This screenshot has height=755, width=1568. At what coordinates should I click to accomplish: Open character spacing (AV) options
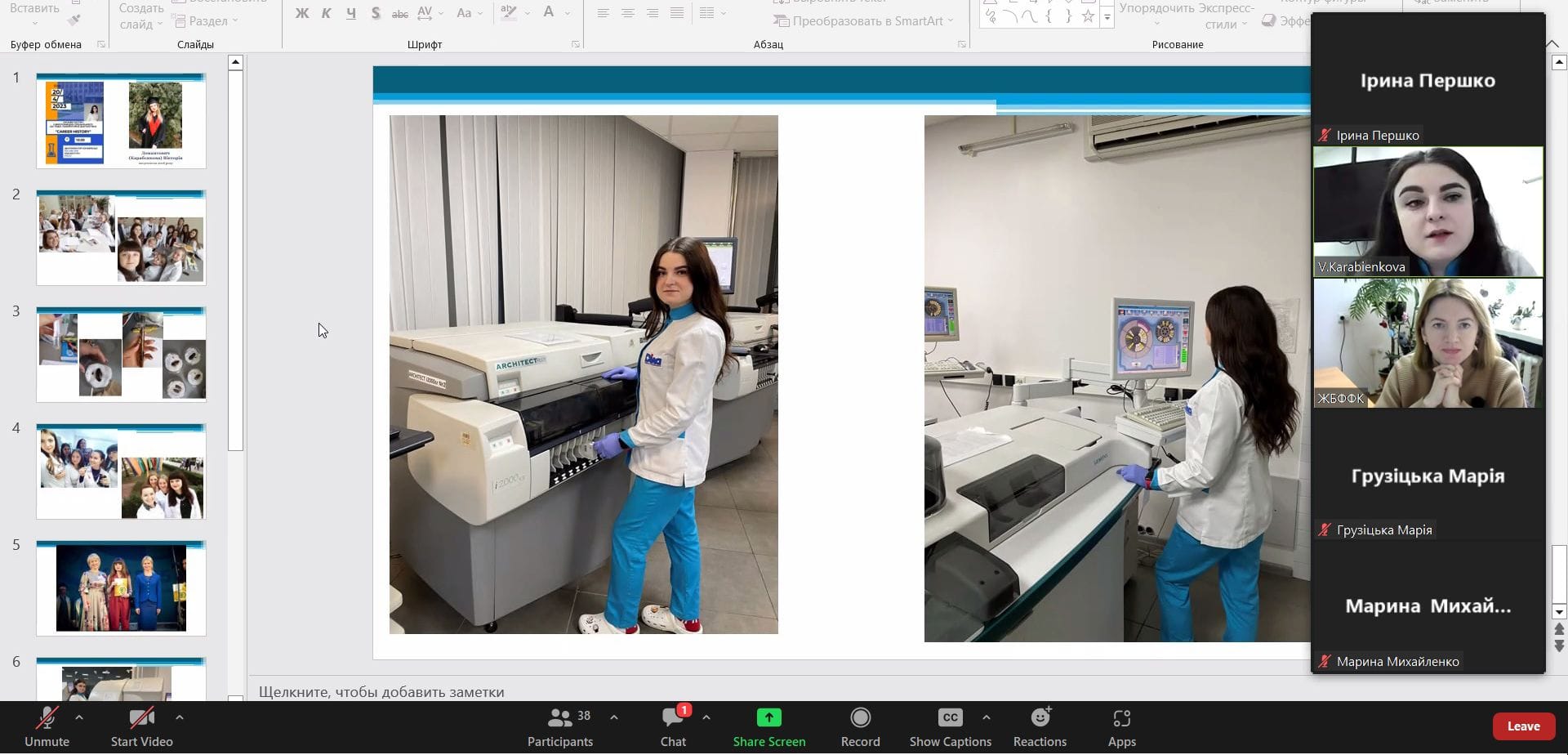coord(430,13)
